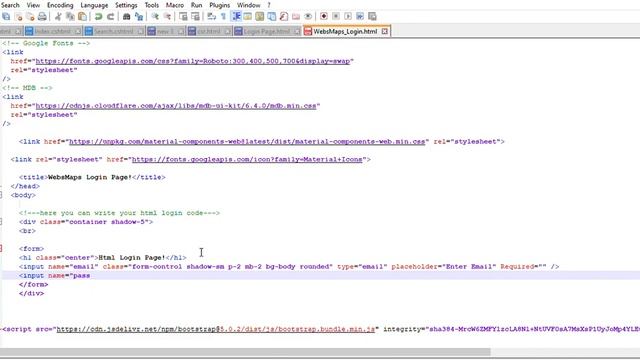Viewport: 640px width, 360px height.
Task: Open the Tools menu
Action: (151, 5)
